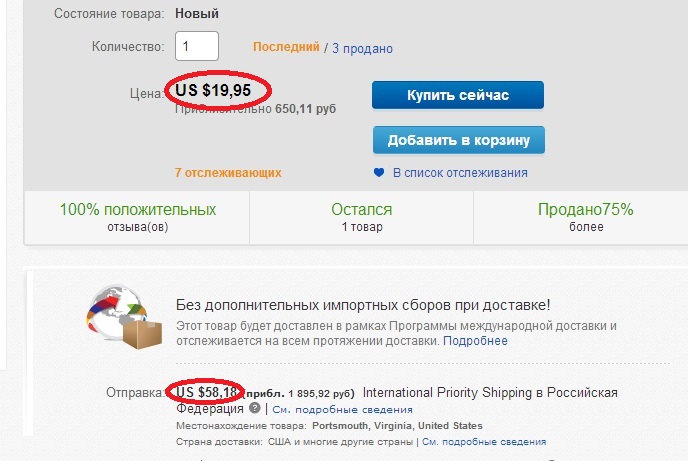Click the heart watchlist icon
Screen dimensions: 688x461
pyautogui.click(x=379, y=173)
